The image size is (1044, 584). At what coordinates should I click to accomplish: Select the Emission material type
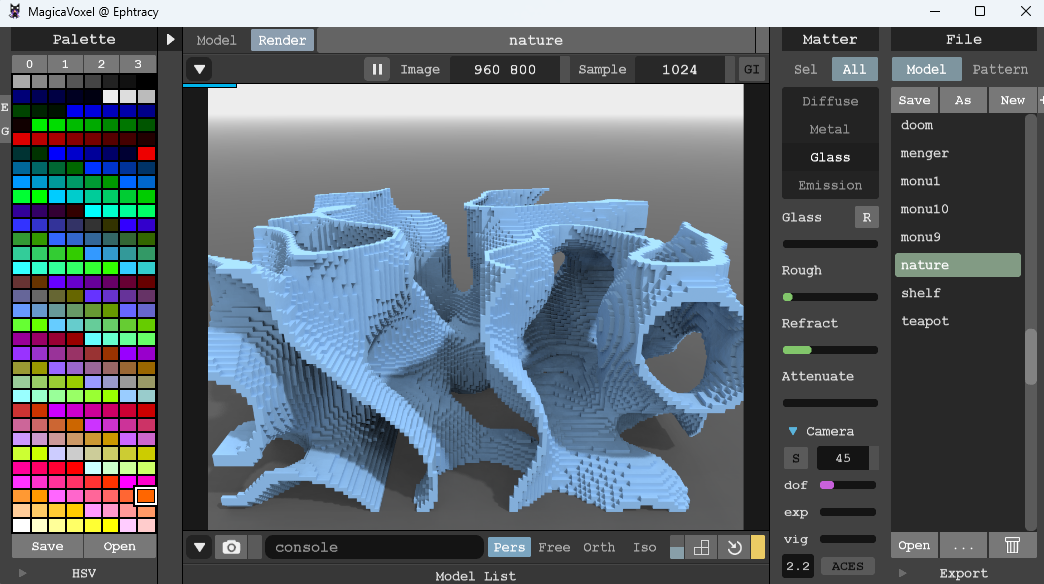tap(829, 185)
